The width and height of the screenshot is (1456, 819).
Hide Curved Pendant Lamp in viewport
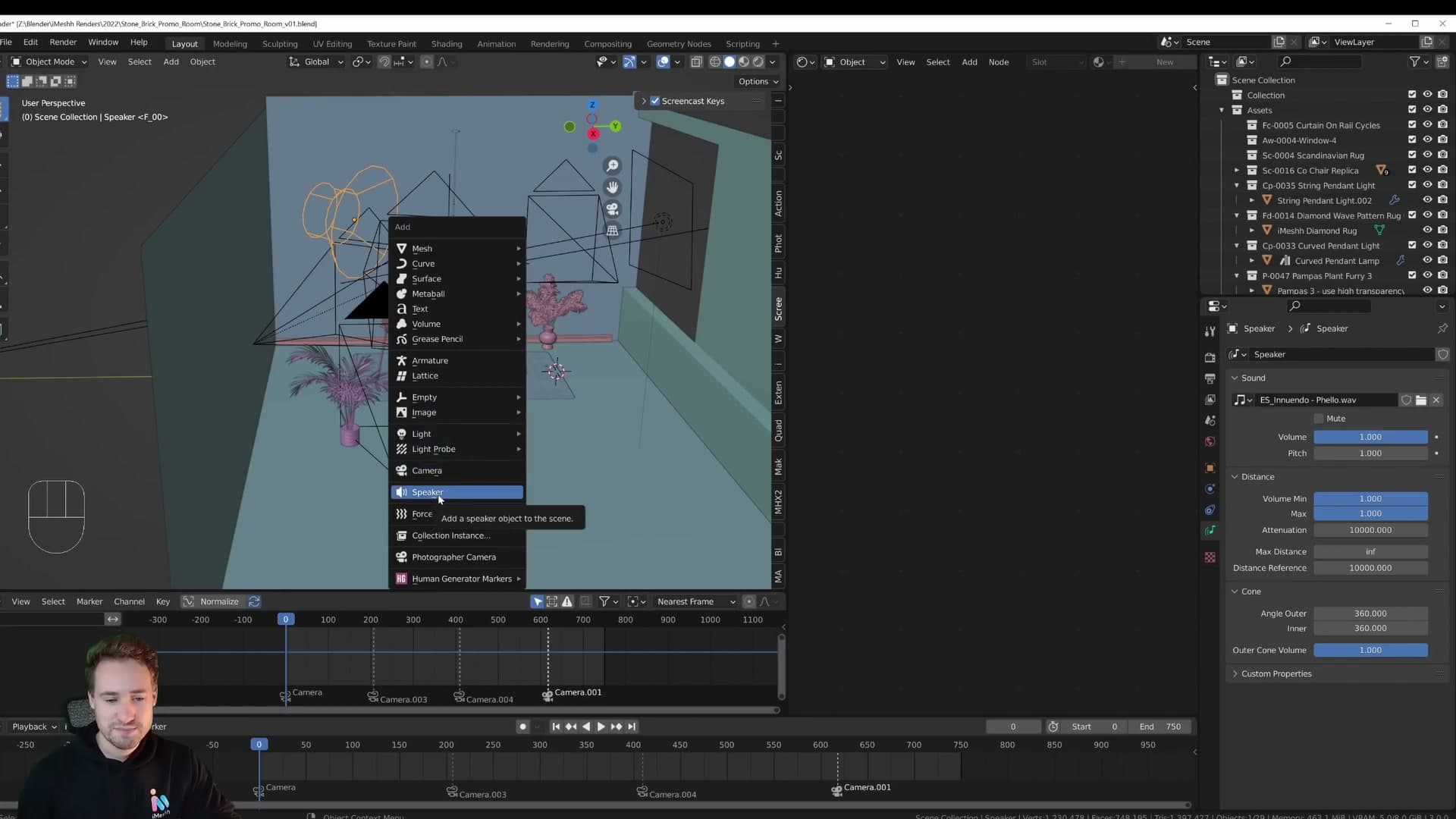[1427, 261]
